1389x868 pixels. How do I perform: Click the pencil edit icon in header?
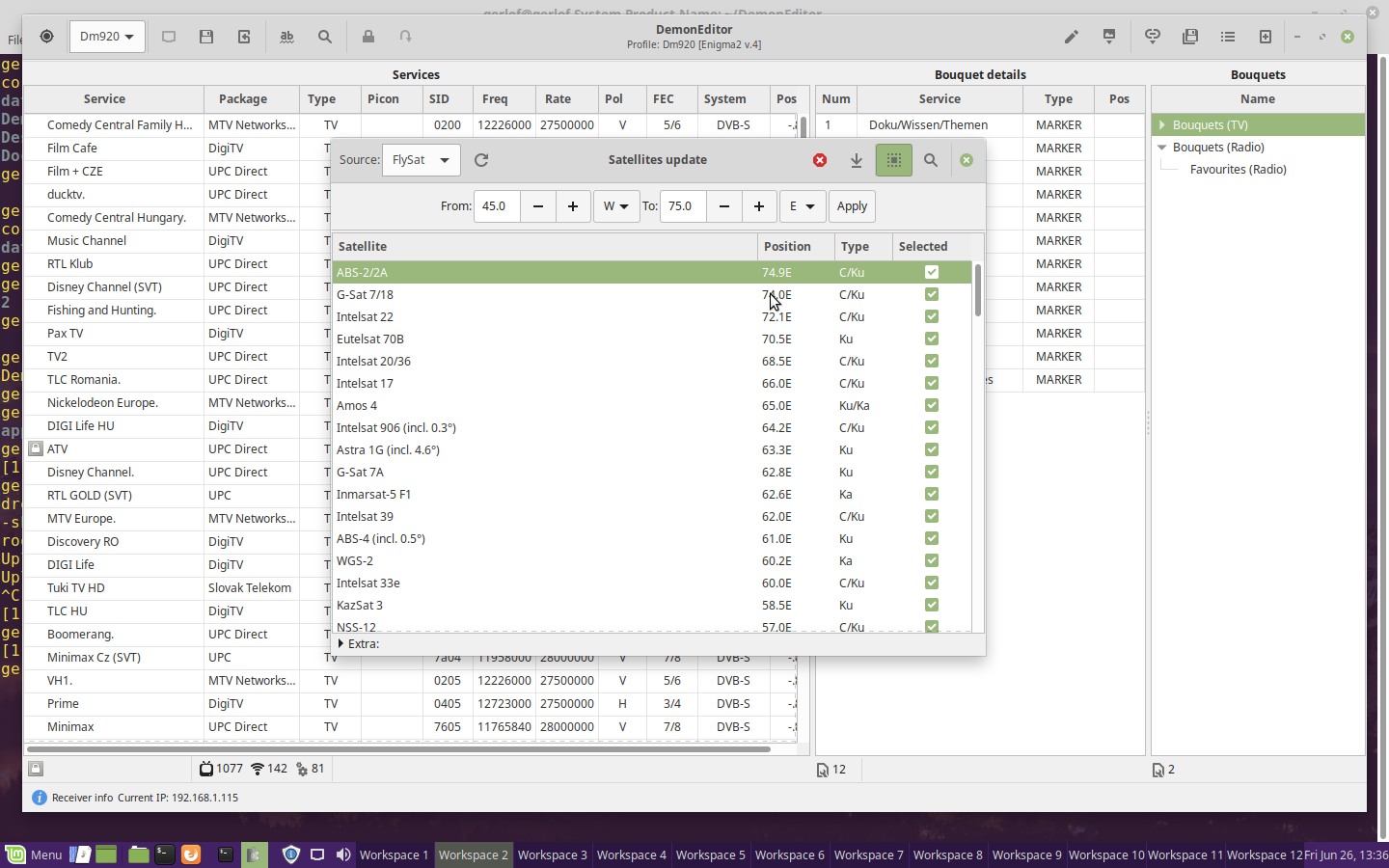click(x=1072, y=37)
